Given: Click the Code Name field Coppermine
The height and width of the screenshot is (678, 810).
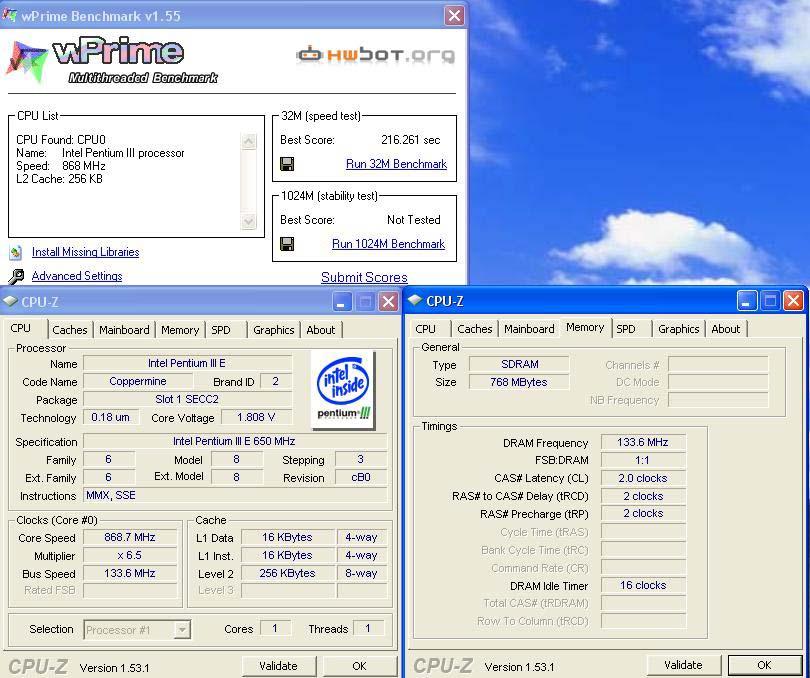Looking at the screenshot, I should 138,381.
